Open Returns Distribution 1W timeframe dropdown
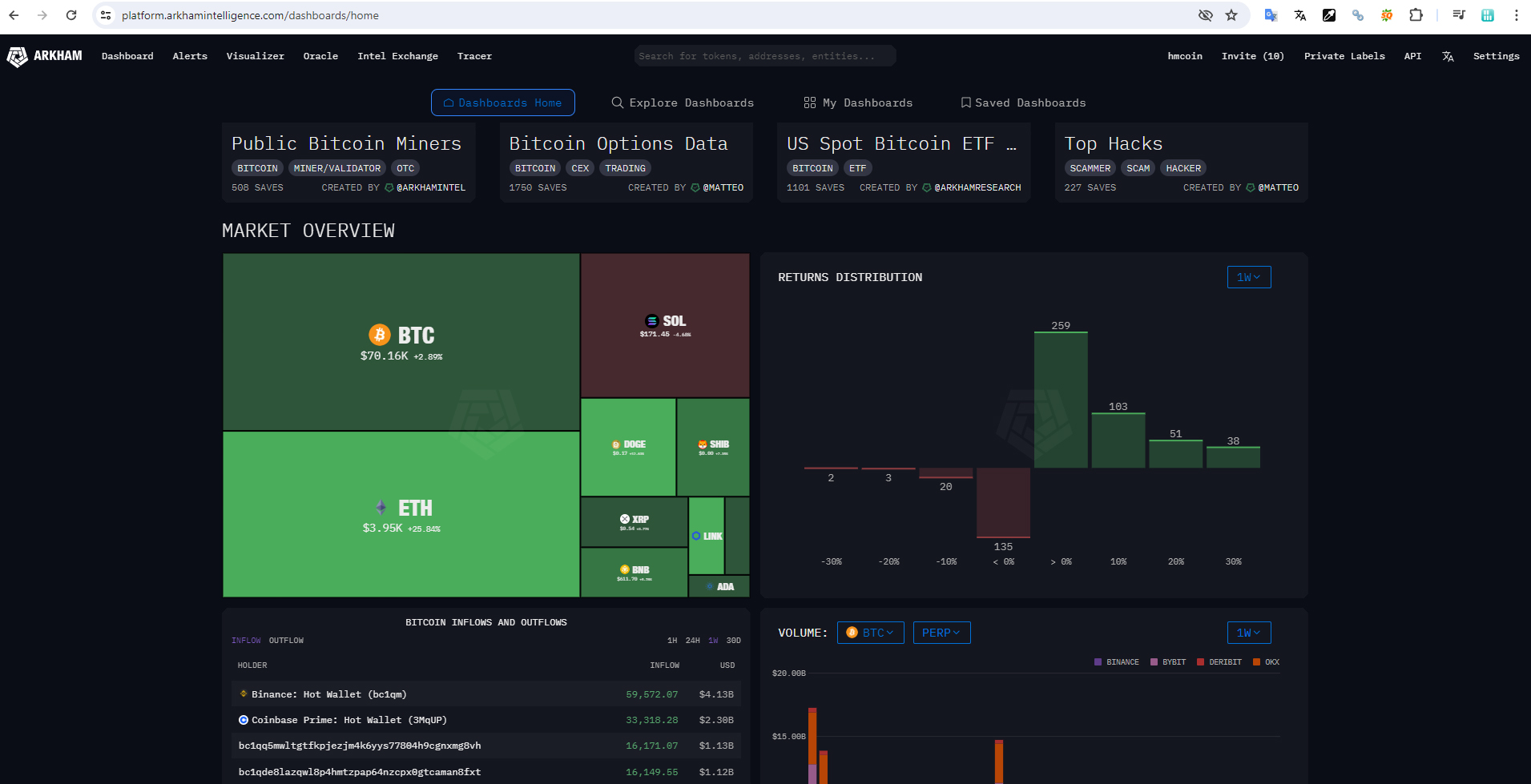 tap(1249, 277)
